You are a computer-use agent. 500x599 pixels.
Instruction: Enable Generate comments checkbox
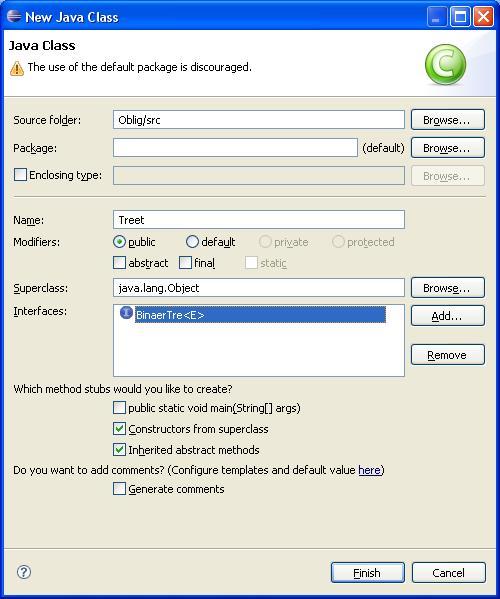click(120, 489)
